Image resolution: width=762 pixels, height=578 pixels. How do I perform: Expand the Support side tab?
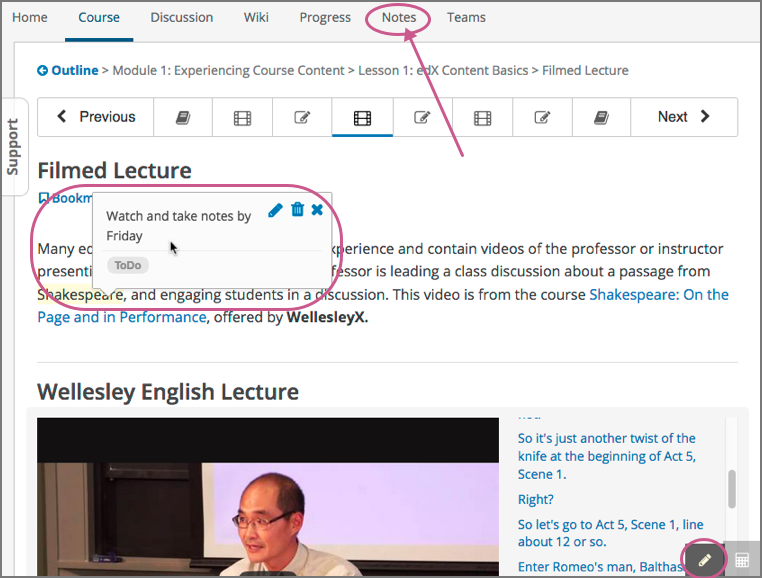13,147
